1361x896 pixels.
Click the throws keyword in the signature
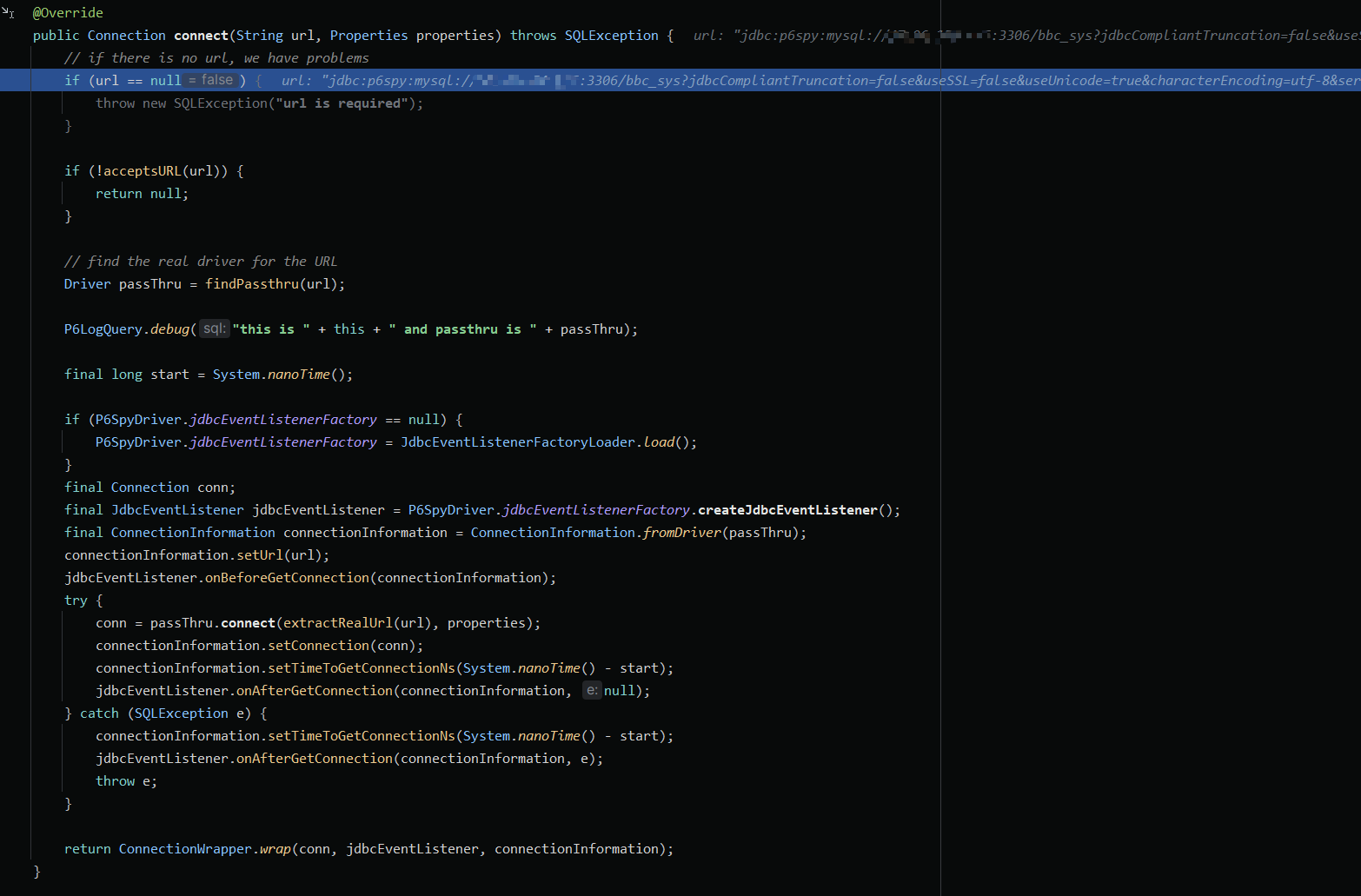(533, 36)
